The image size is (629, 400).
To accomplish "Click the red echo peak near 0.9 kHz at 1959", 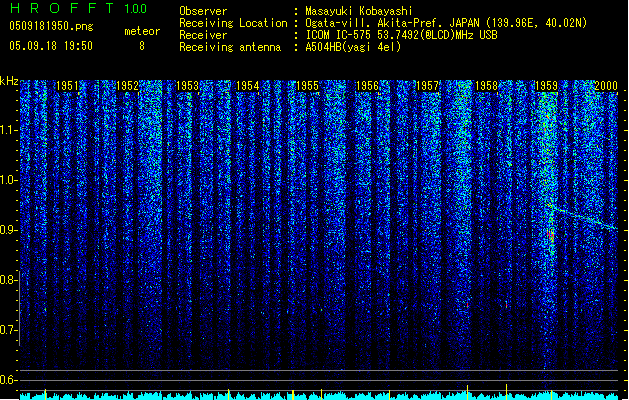I will [551, 234].
